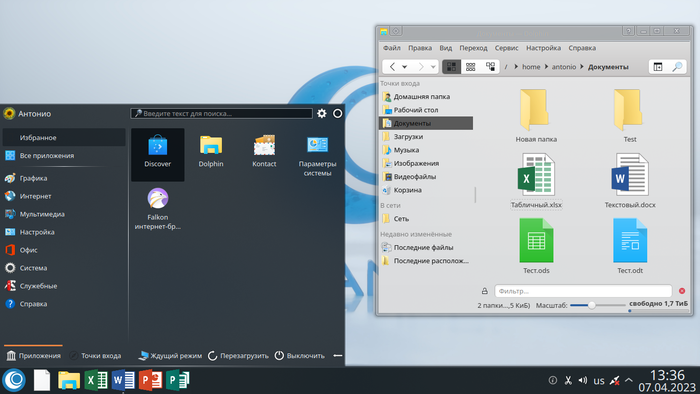Select Табличный.xlsx file
Screen dimensions: 700x394
[x=536, y=181]
